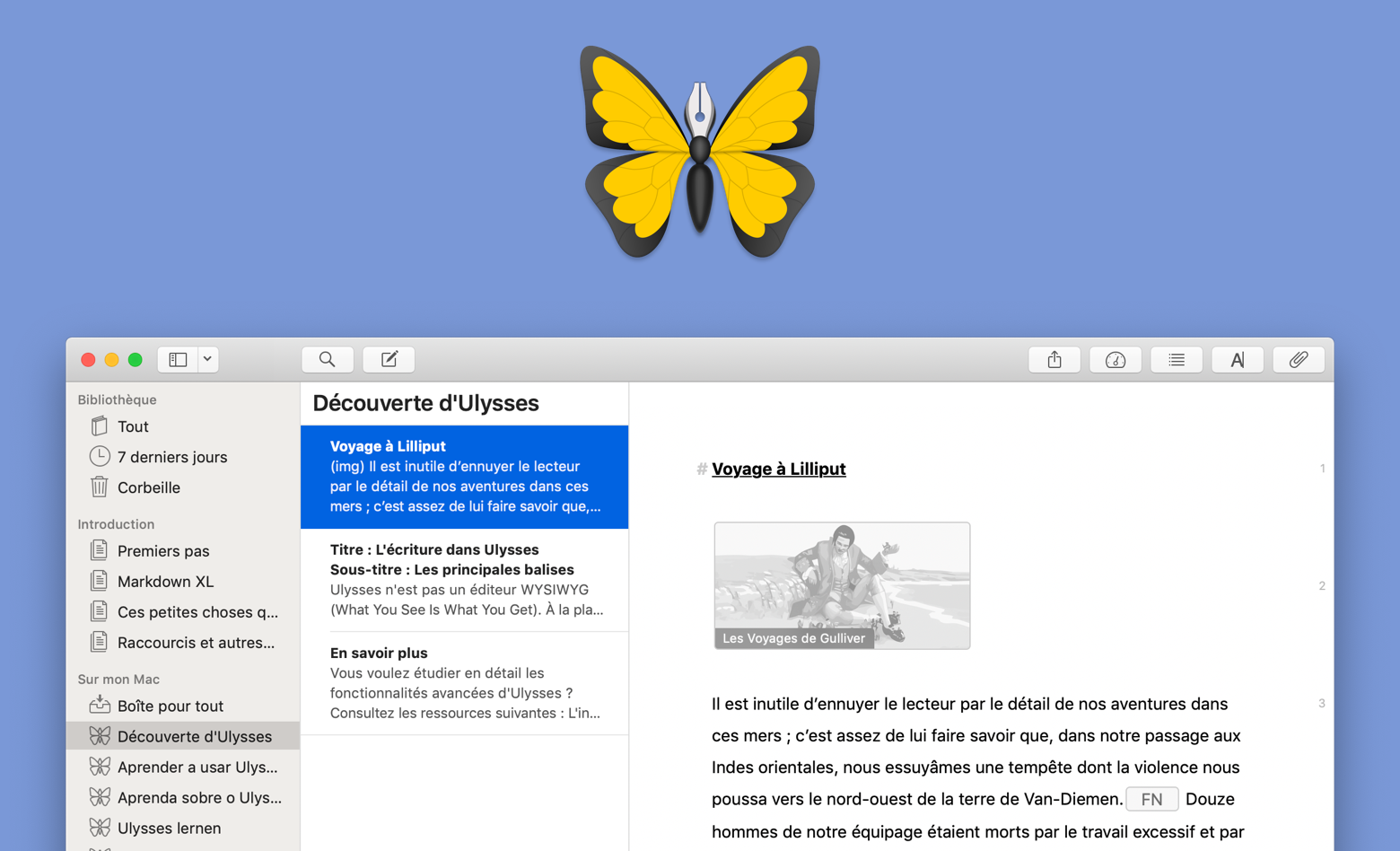Viewport: 1400px width, 851px height.
Task: Open the share/export button
Action: pyautogui.click(x=1054, y=360)
